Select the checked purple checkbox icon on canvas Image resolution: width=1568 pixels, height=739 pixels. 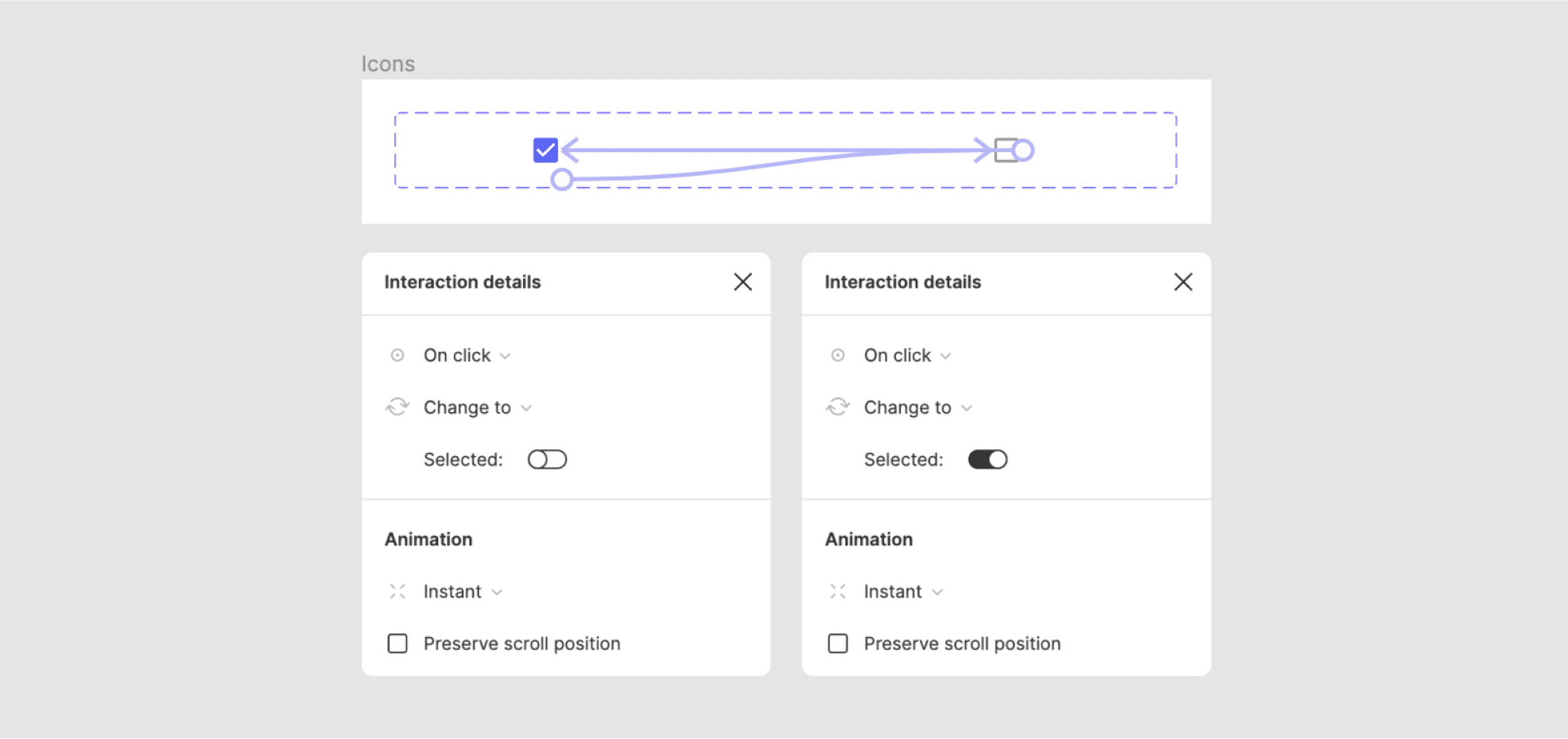pyautogui.click(x=545, y=150)
